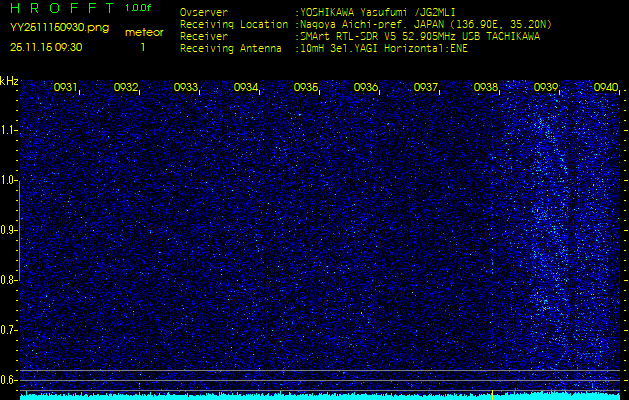Screen dimensions: 629x400
Task: Click the kHz axis unit label
Action: pyautogui.click(x=9, y=81)
